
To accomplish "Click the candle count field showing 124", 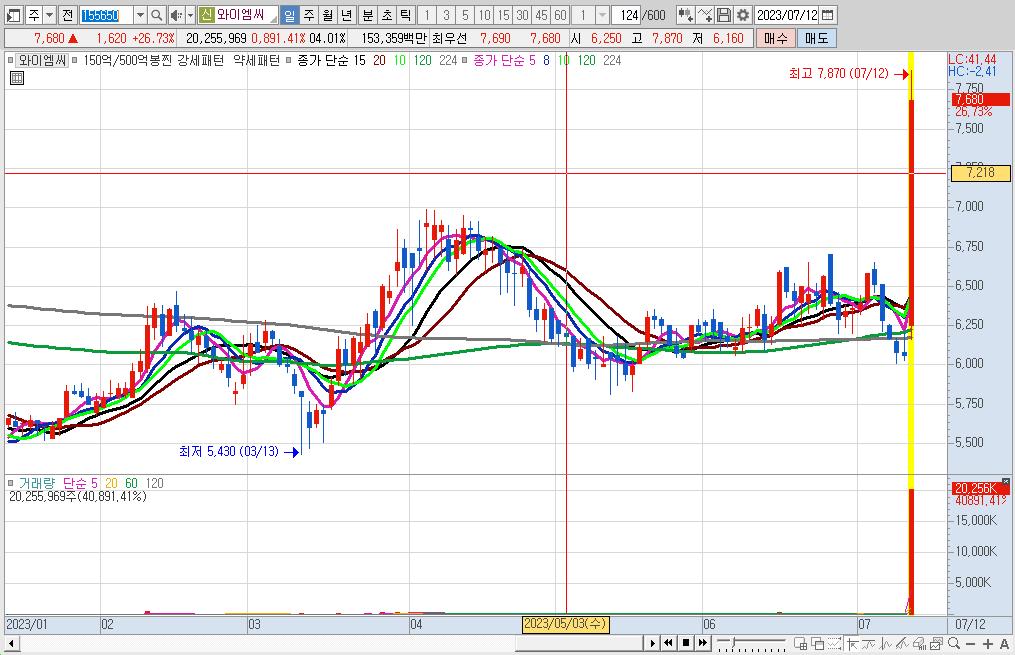I will (x=628, y=14).
